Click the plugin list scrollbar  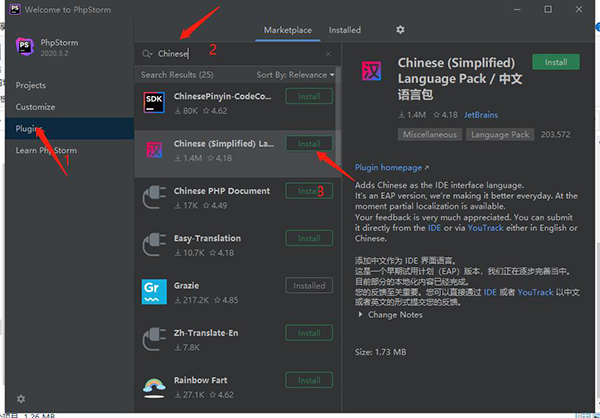click(x=338, y=117)
